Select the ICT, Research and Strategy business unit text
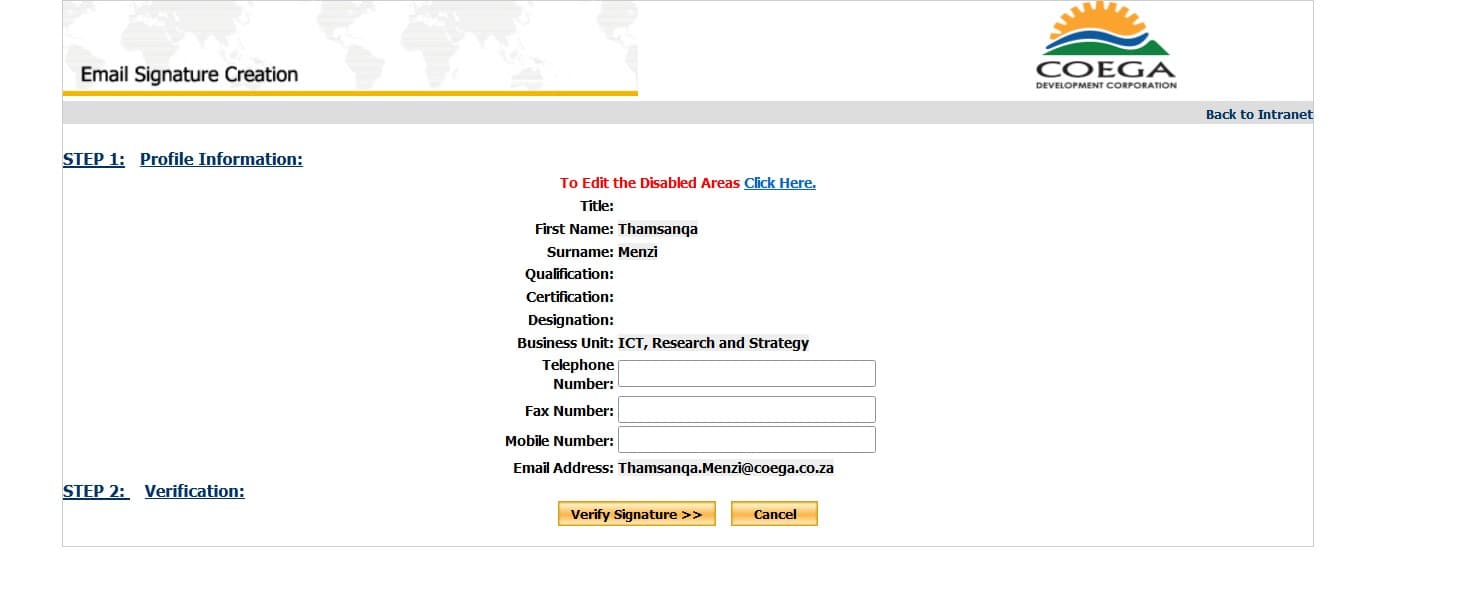This screenshot has height=612, width=1480. [714, 343]
